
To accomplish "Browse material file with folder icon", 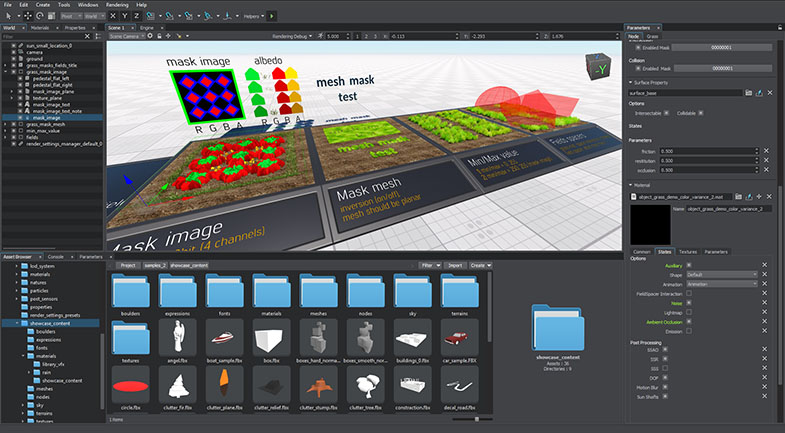I will coord(738,197).
